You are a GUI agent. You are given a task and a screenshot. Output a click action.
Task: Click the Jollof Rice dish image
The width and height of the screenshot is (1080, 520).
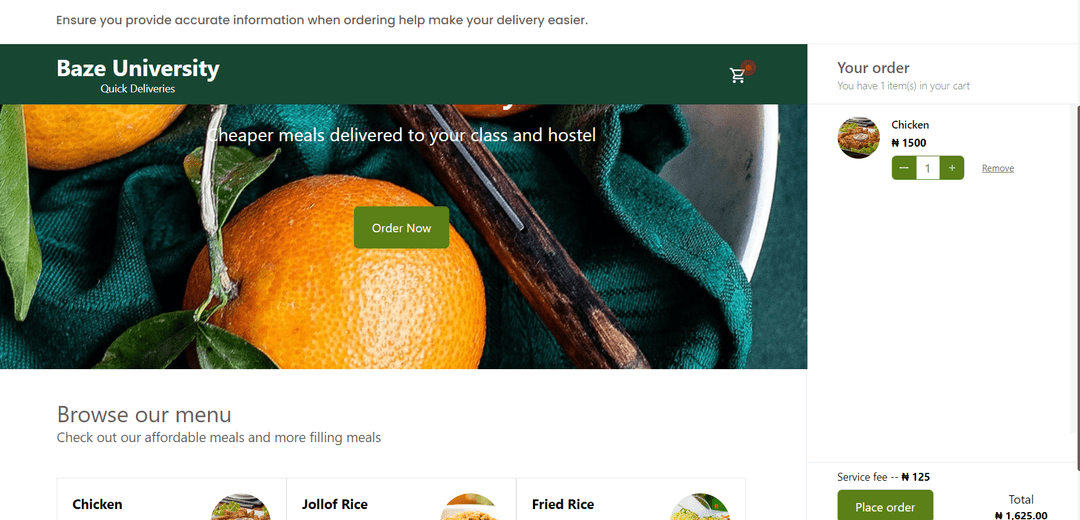[470, 507]
